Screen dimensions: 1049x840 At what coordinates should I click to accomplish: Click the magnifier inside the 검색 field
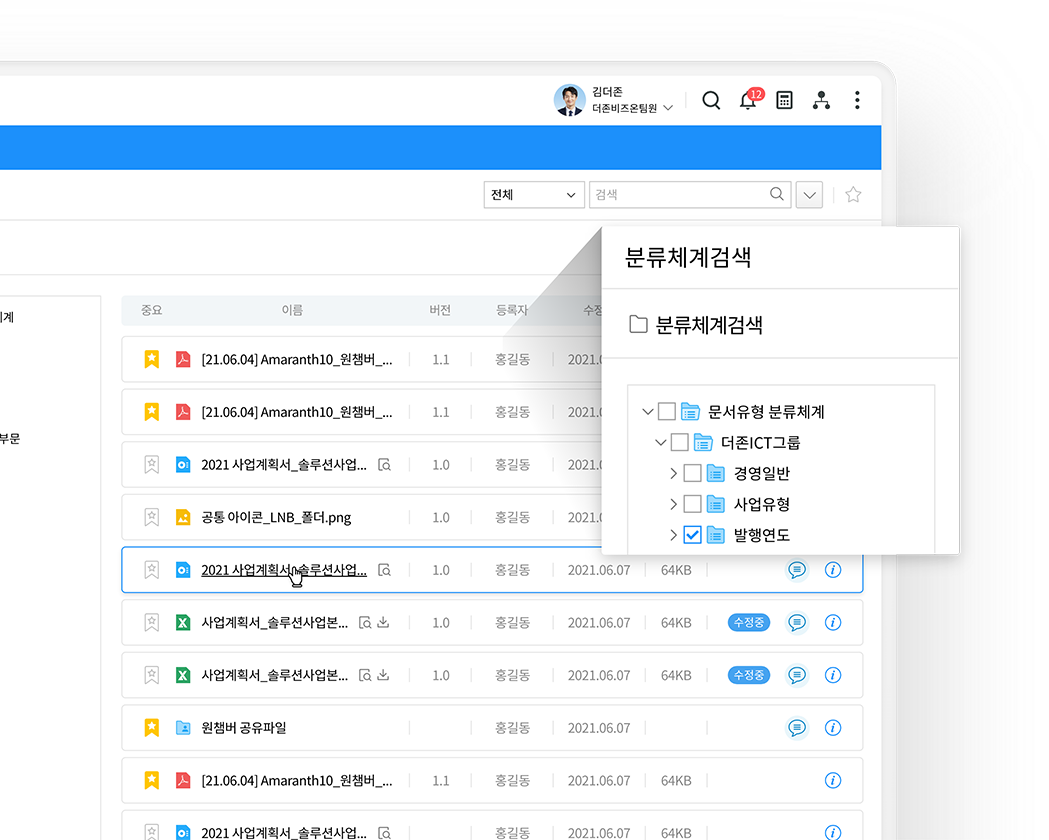[777, 194]
